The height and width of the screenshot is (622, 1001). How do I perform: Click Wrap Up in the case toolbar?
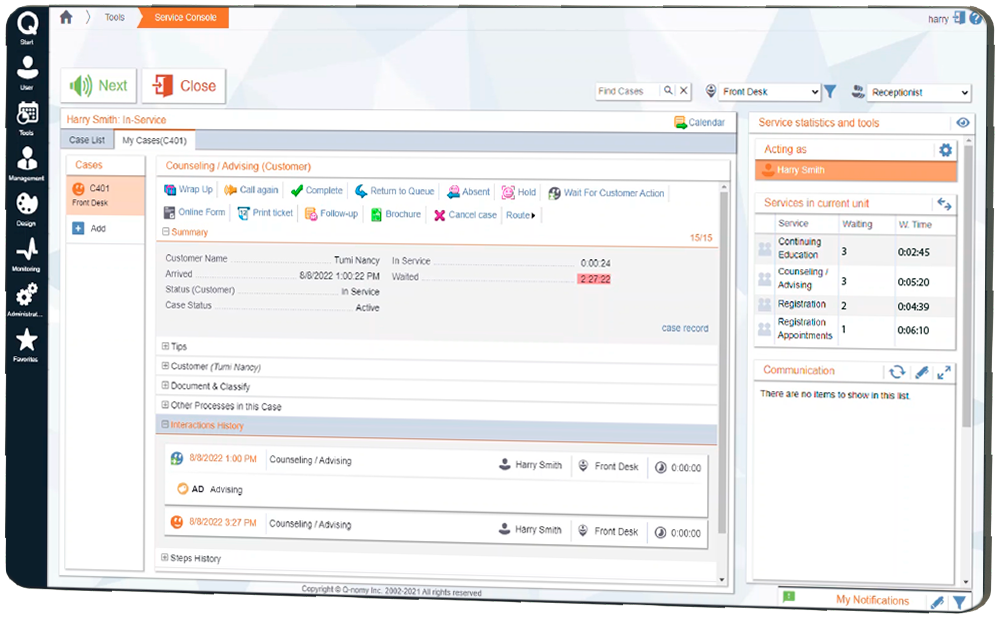(x=188, y=190)
